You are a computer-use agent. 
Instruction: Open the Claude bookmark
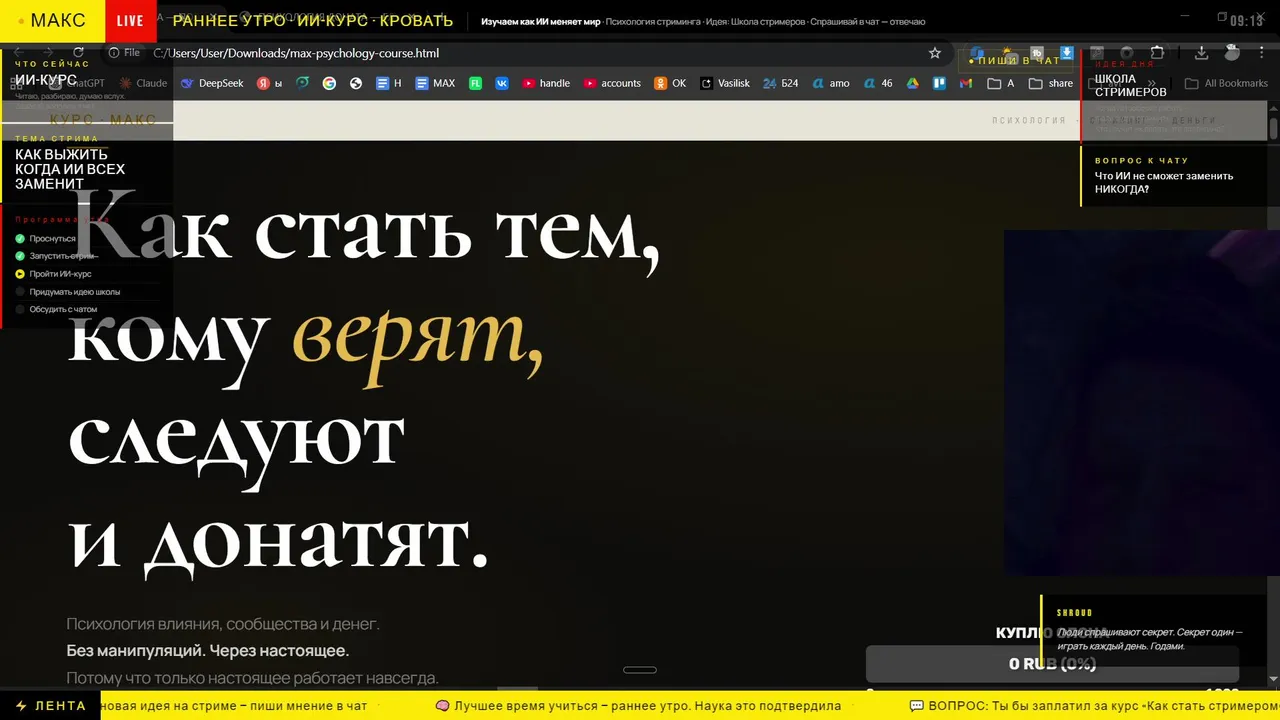click(x=143, y=83)
